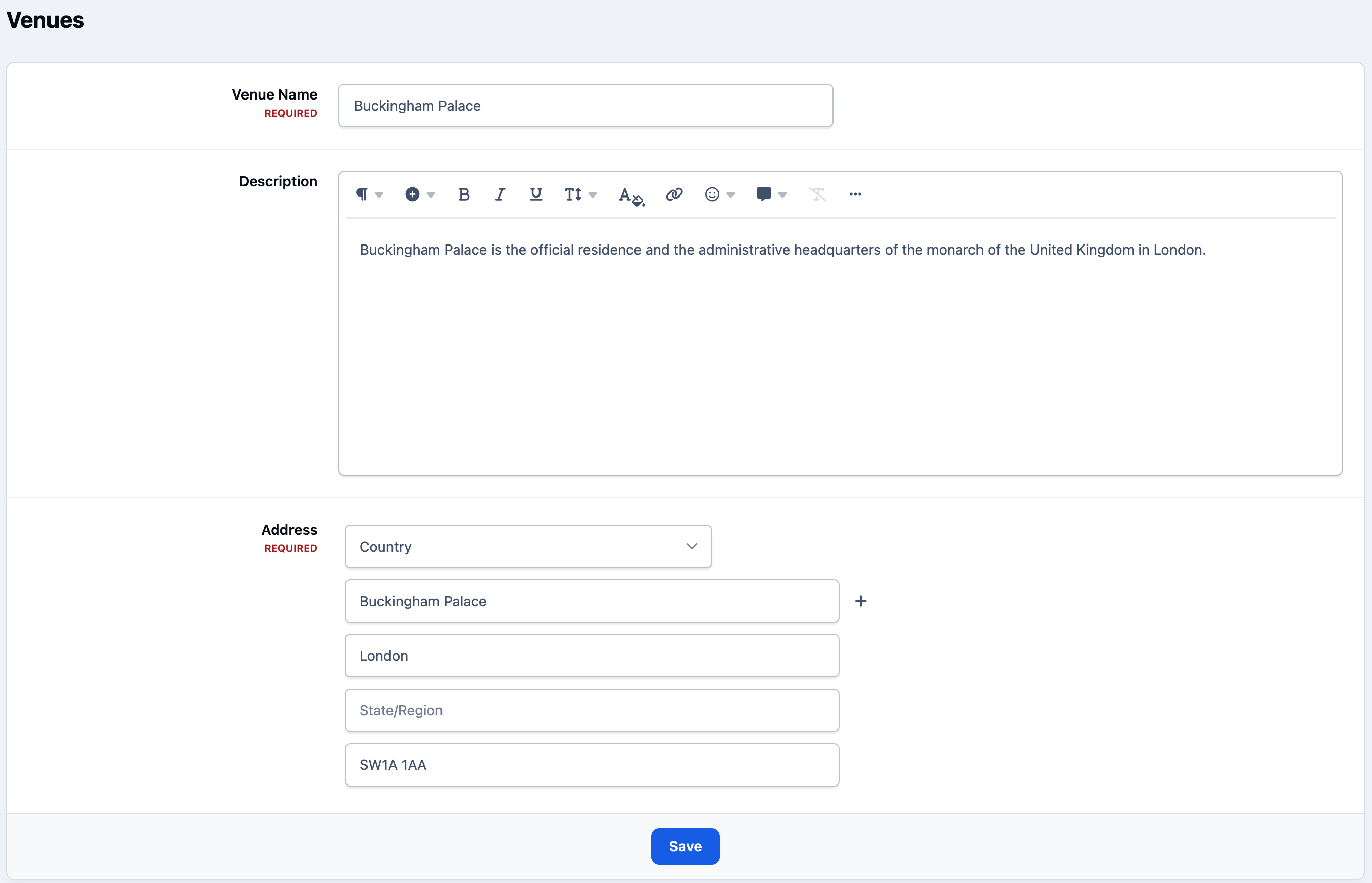Viewport: 1372px width, 883px height.
Task: Click the London city field
Action: click(x=592, y=655)
